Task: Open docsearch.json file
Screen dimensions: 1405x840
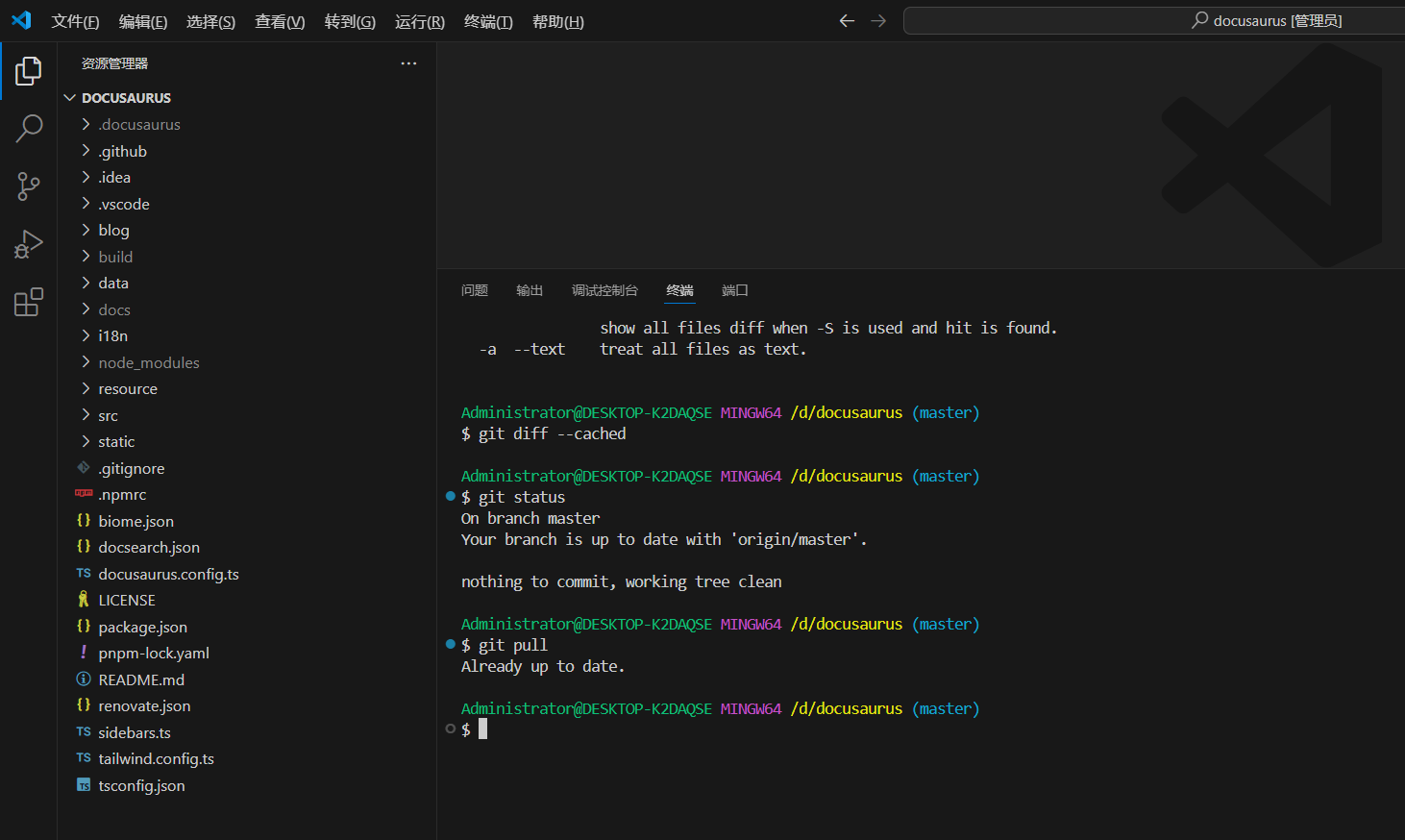Action: (149, 547)
